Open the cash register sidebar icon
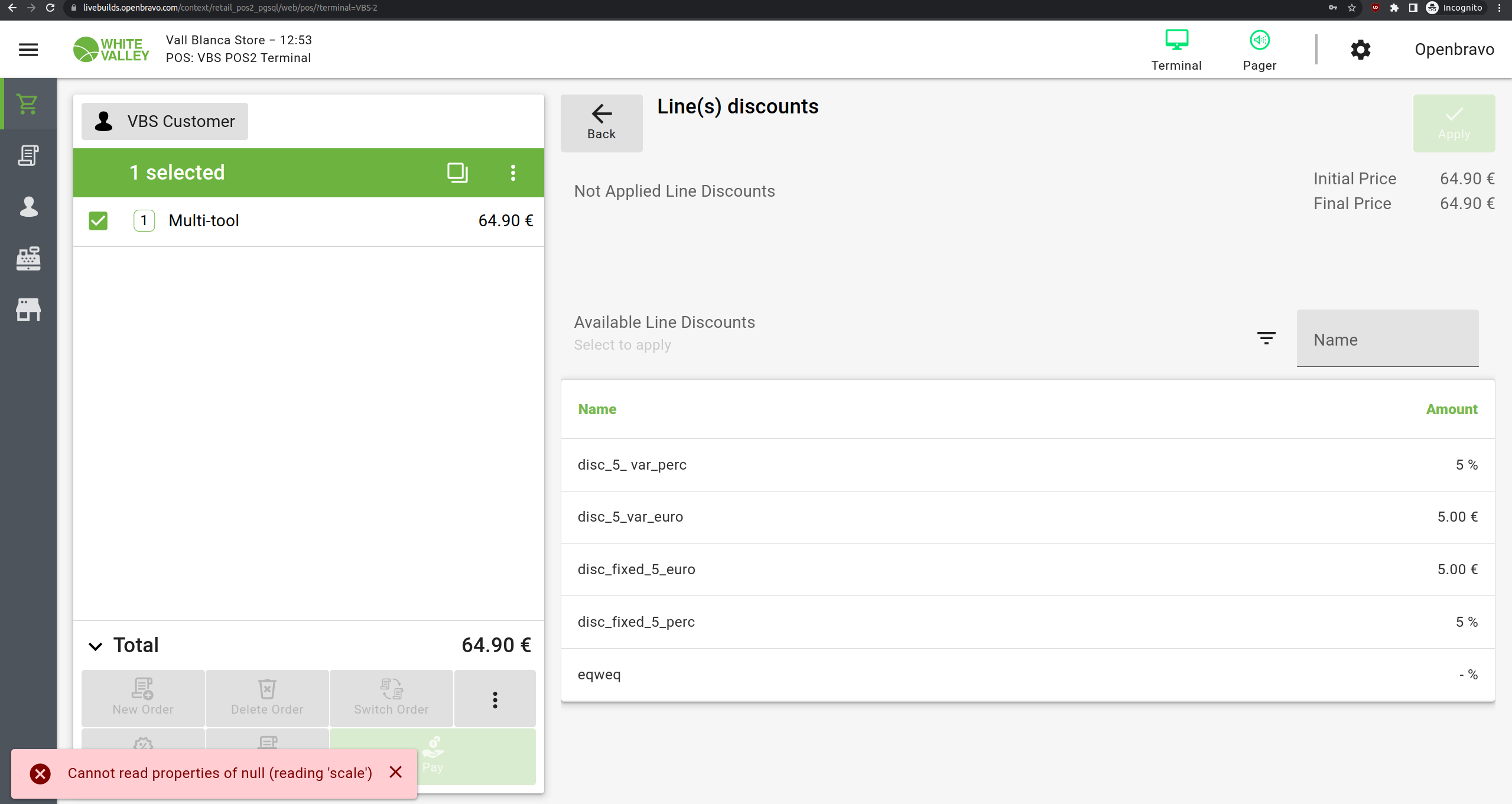Image resolution: width=1512 pixels, height=804 pixels. (28, 258)
